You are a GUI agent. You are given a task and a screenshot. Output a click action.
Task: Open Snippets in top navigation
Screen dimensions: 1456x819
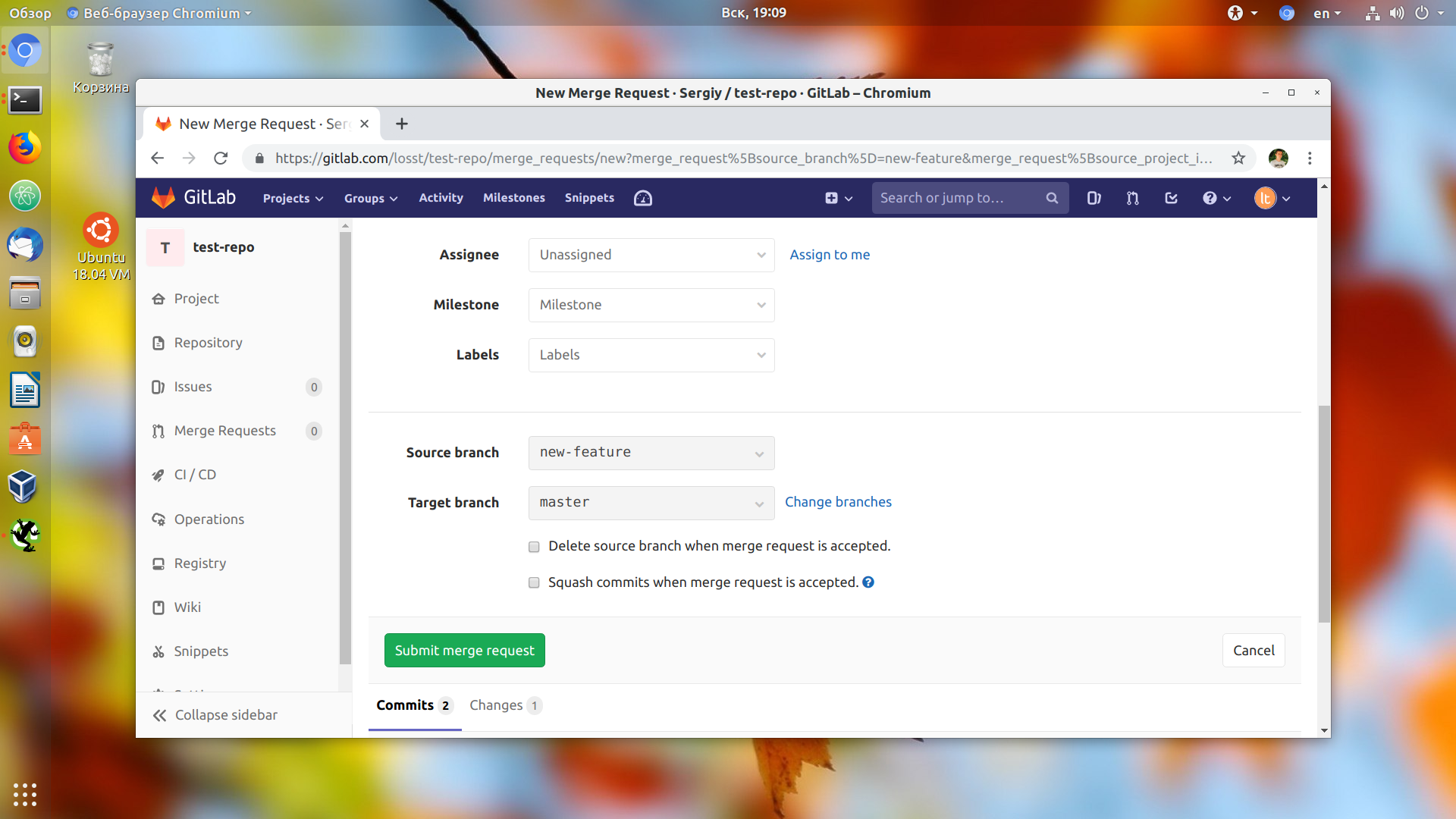589,198
